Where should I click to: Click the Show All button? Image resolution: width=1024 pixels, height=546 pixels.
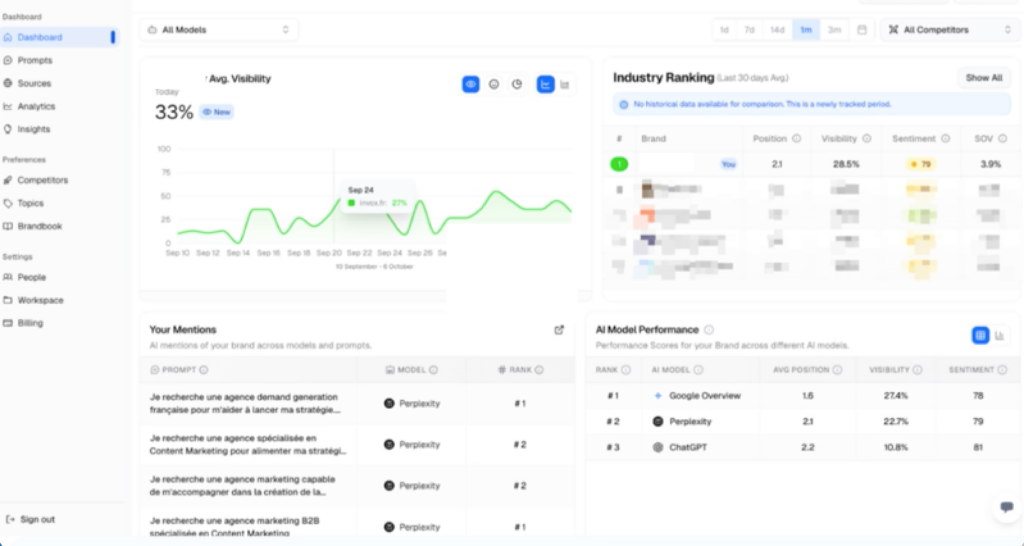[984, 77]
